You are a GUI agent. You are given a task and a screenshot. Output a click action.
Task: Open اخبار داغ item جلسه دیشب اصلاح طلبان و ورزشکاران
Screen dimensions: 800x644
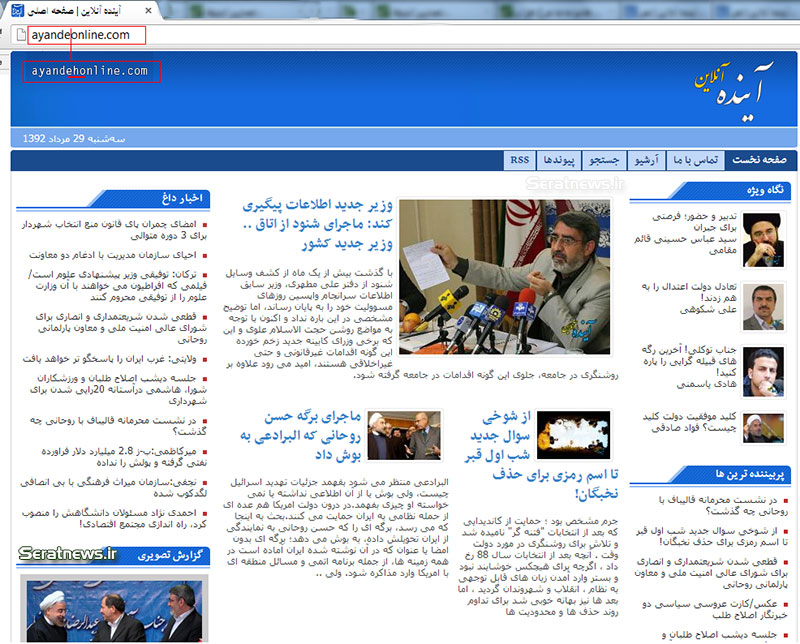point(118,389)
